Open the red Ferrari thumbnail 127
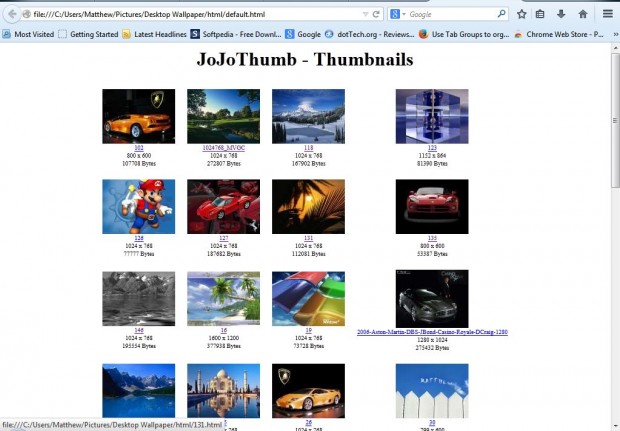 pyautogui.click(x=223, y=206)
